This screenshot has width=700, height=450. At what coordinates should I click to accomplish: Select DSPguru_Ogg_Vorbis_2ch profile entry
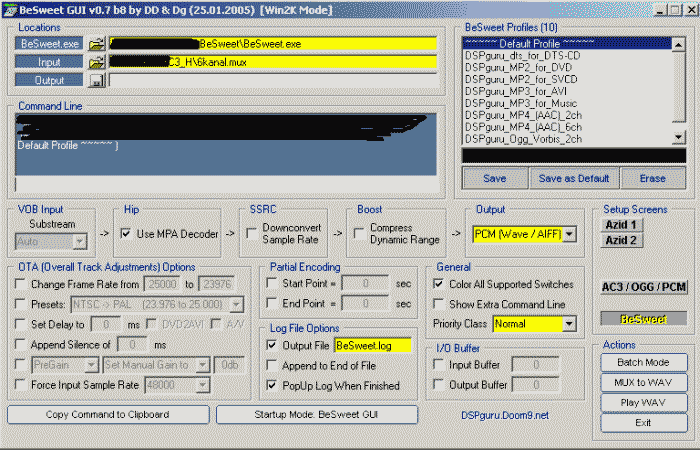(523, 140)
